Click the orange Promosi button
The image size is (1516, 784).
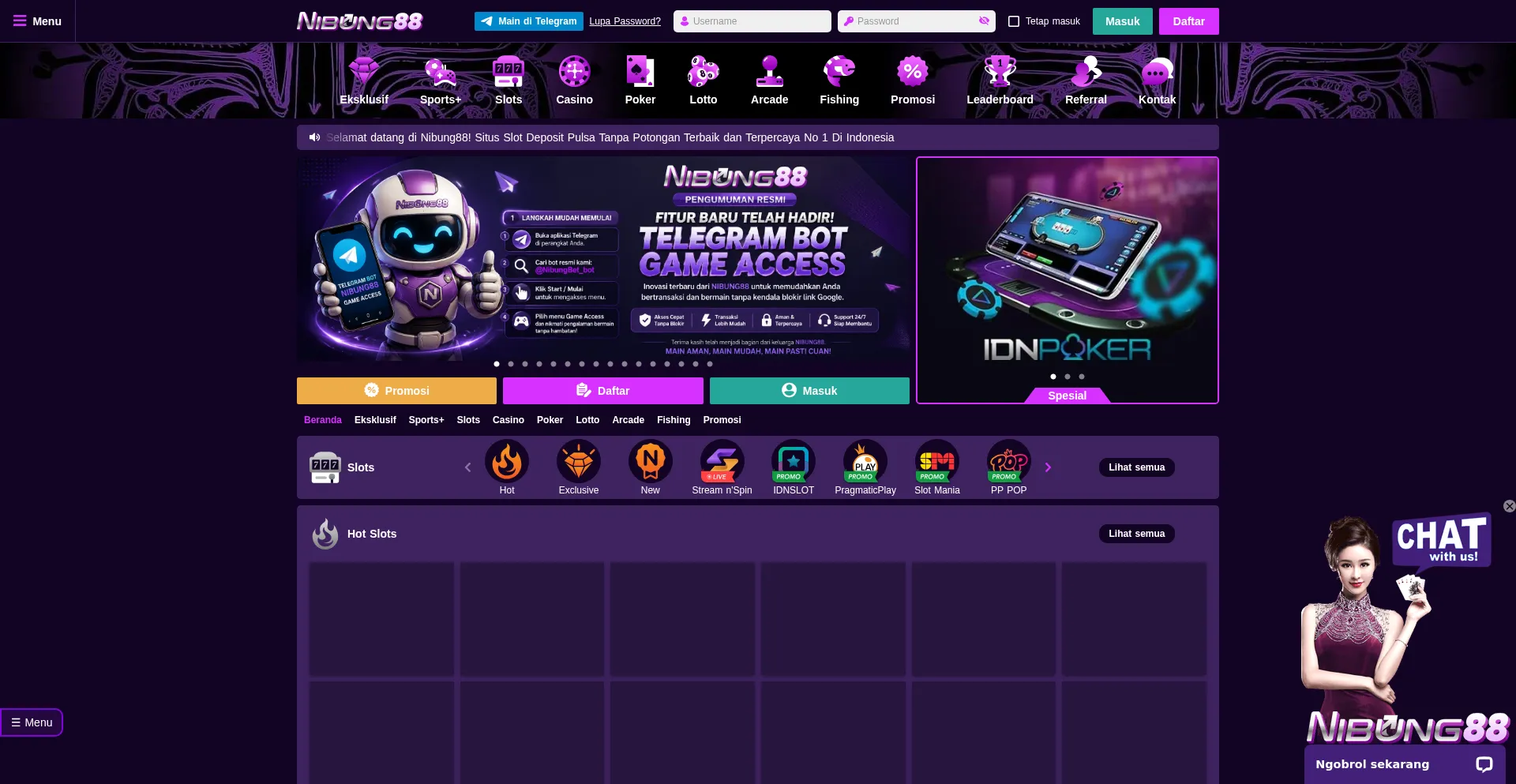pos(396,391)
